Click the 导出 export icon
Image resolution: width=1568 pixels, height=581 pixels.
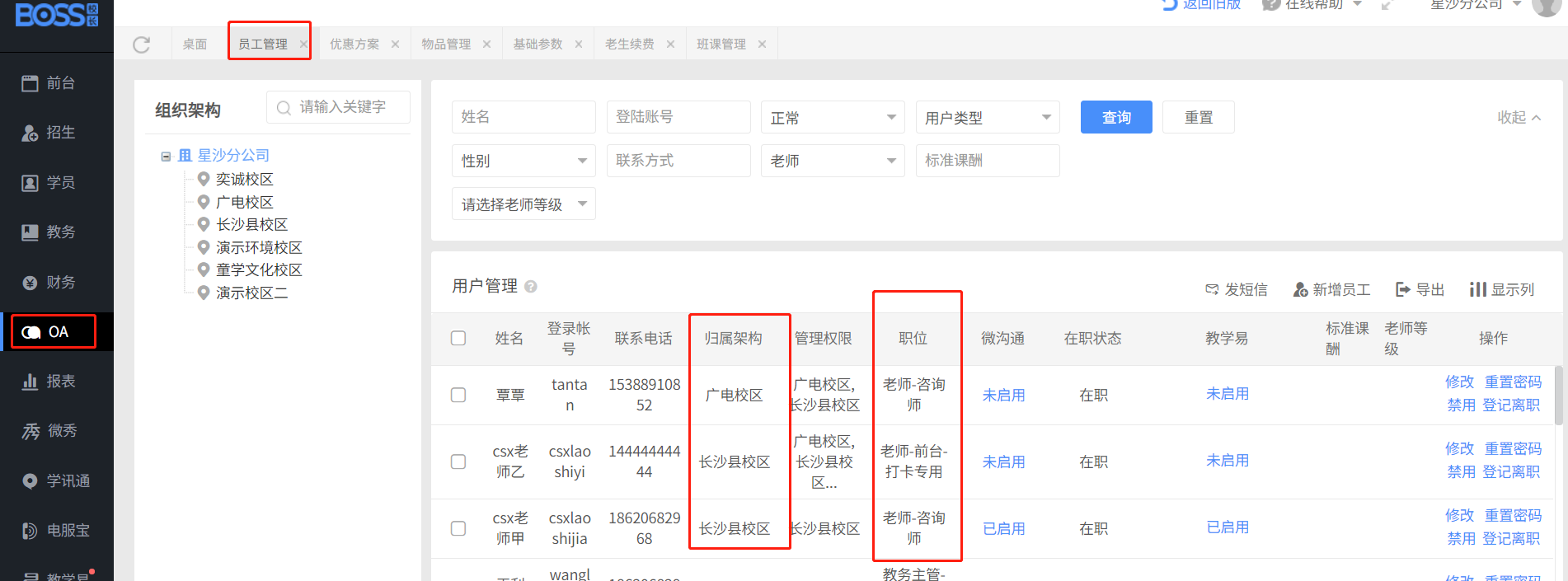pyautogui.click(x=1402, y=289)
